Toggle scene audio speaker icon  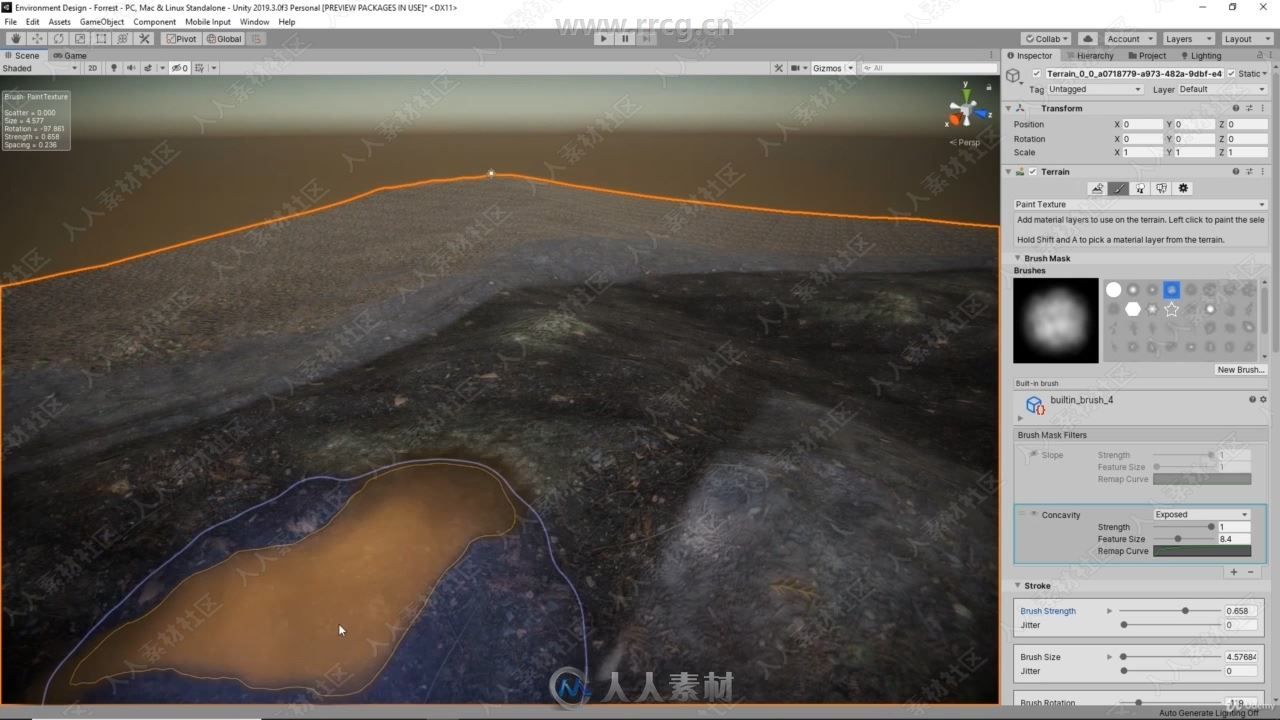131,68
